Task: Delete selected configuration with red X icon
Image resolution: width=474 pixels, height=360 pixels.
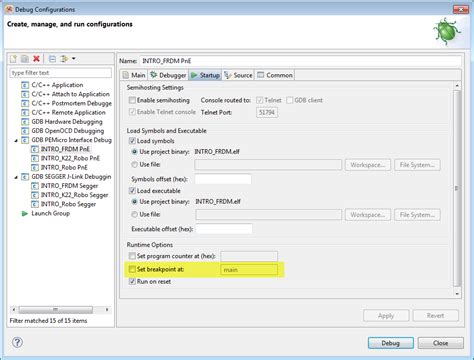Action: (x=37, y=59)
